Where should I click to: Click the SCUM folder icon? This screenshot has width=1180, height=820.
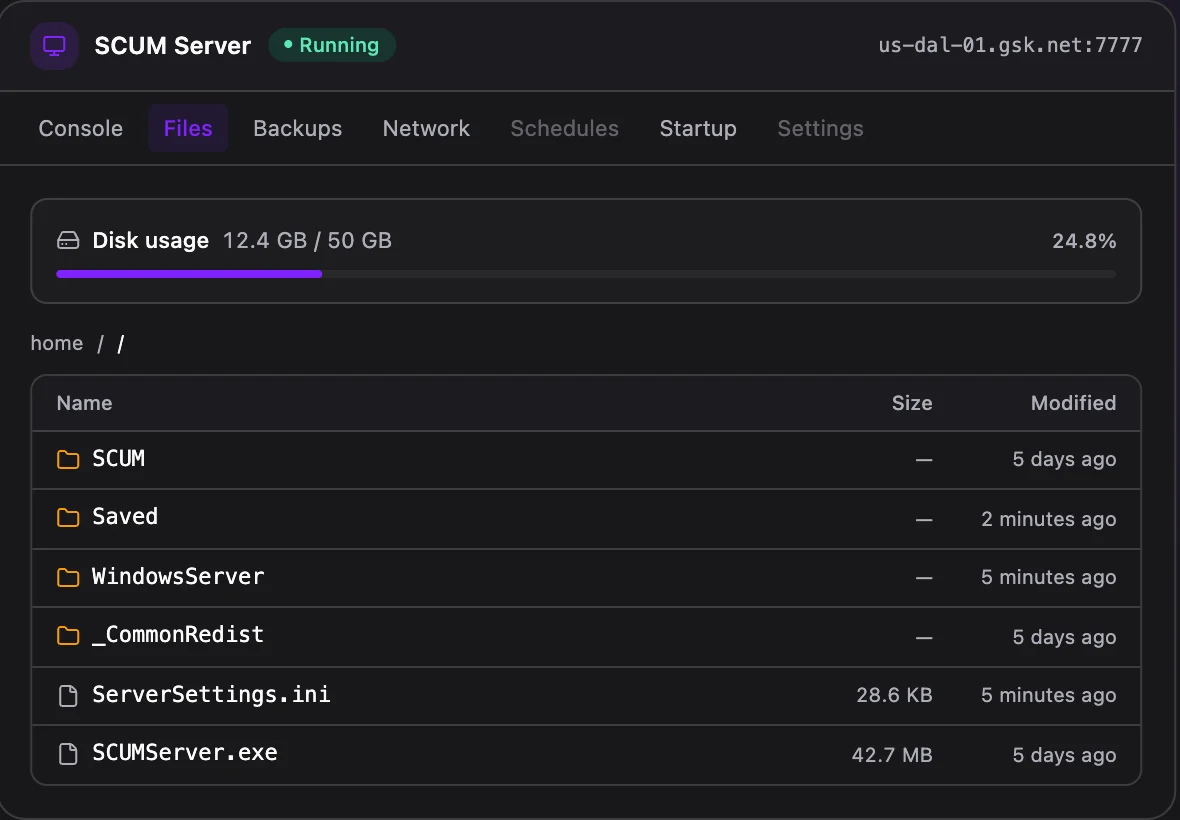(68, 459)
